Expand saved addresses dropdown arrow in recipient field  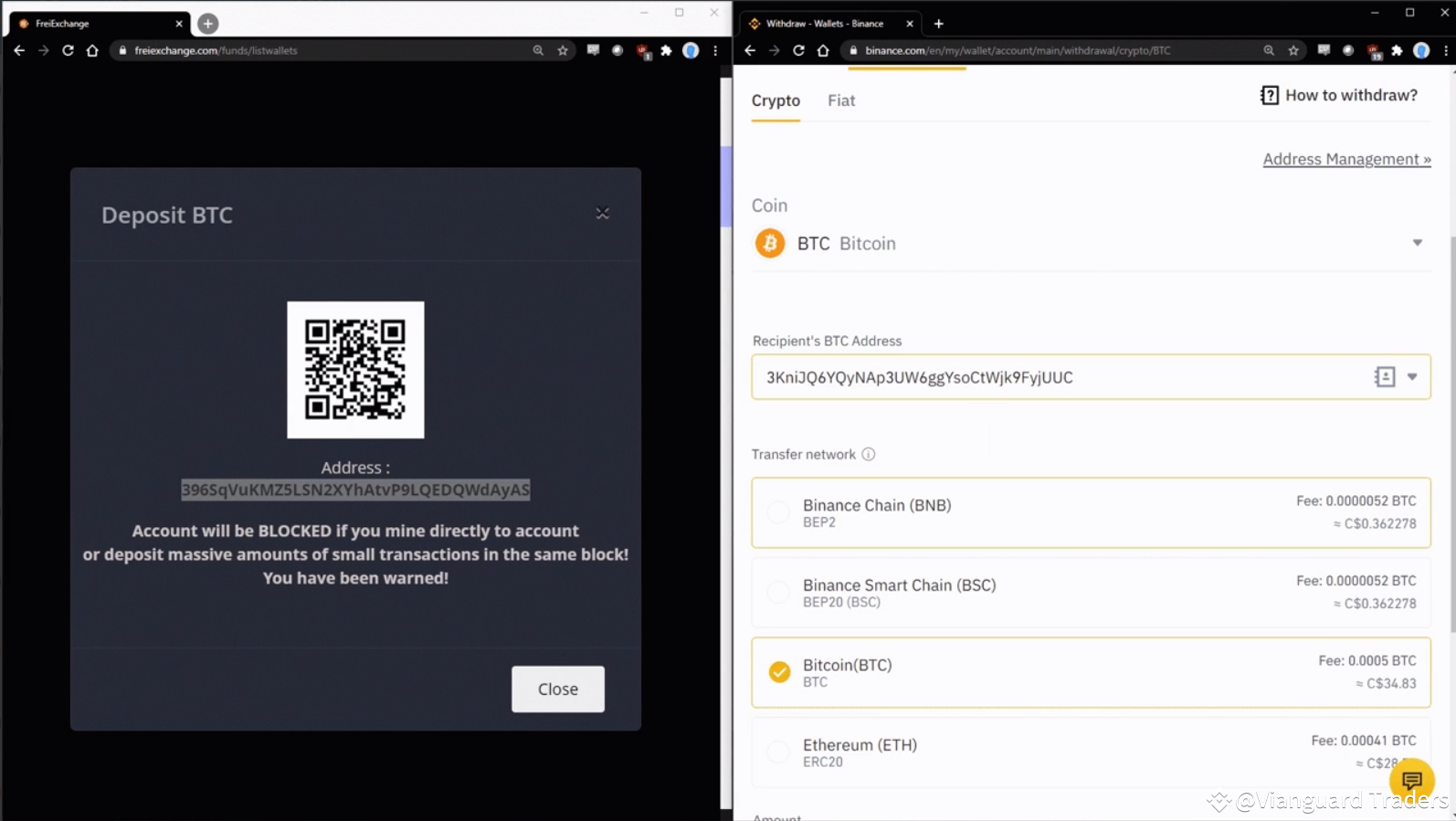click(x=1412, y=377)
